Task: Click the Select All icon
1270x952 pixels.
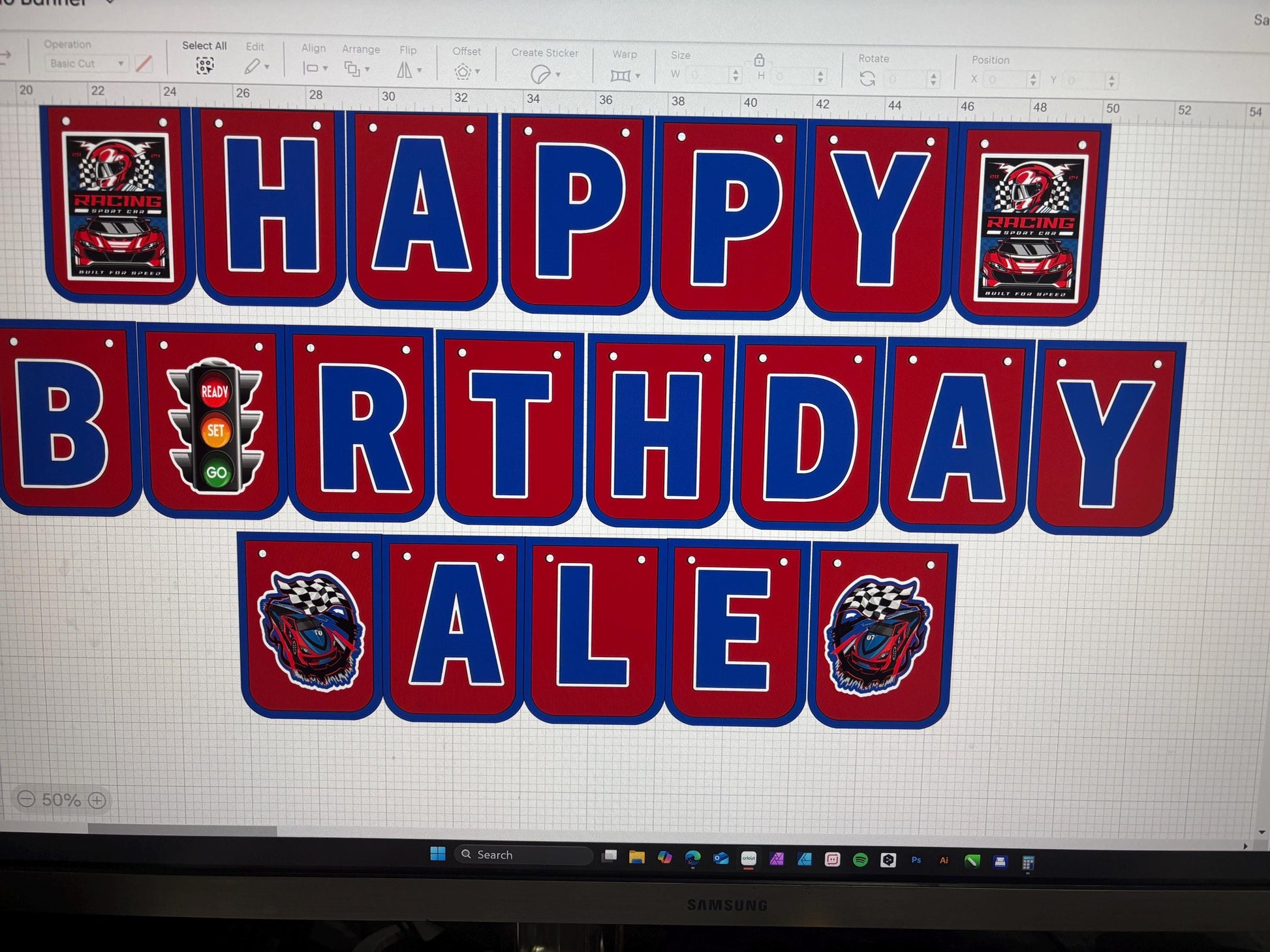Action: [204, 65]
